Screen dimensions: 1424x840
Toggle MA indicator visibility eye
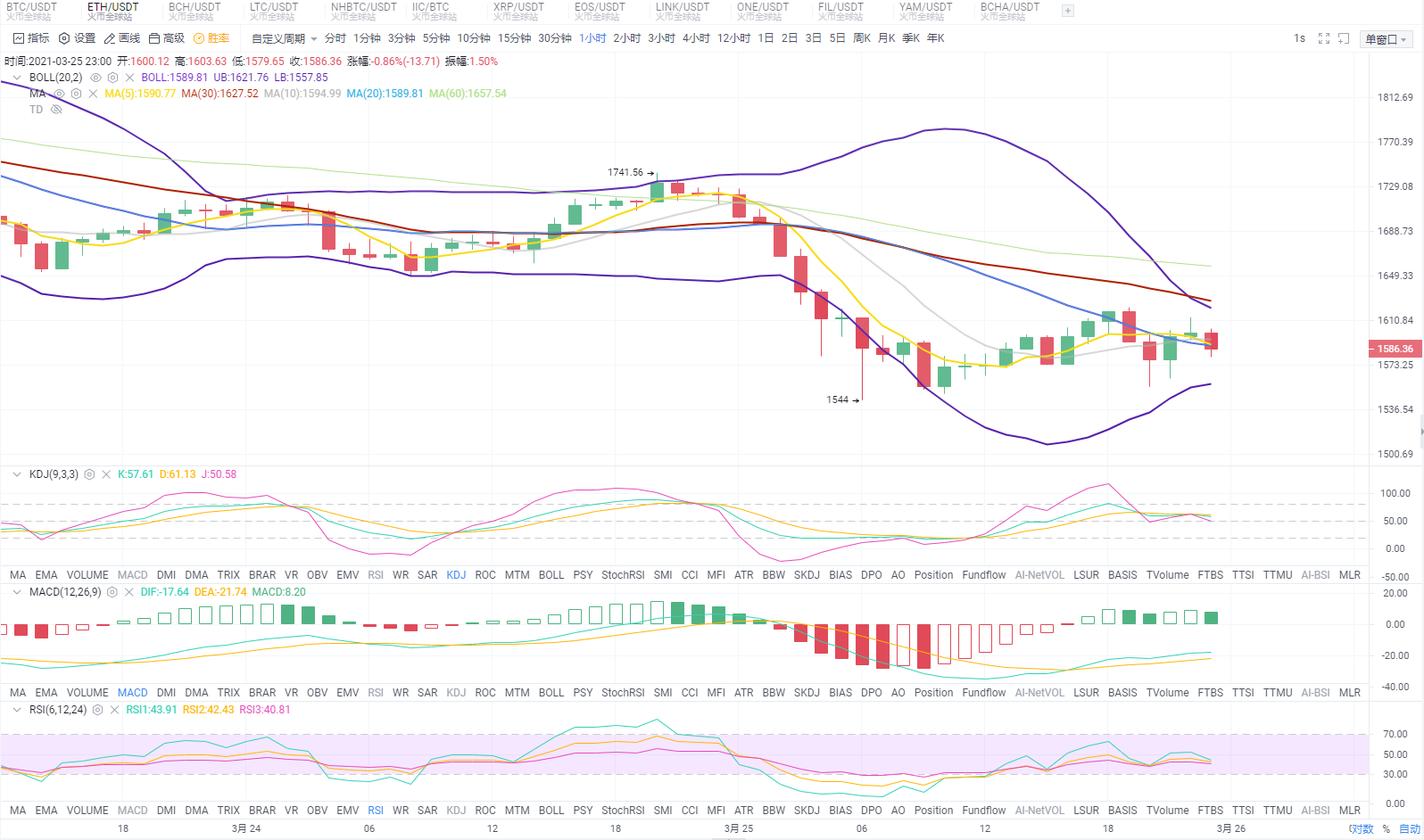(x=59, y=94)
